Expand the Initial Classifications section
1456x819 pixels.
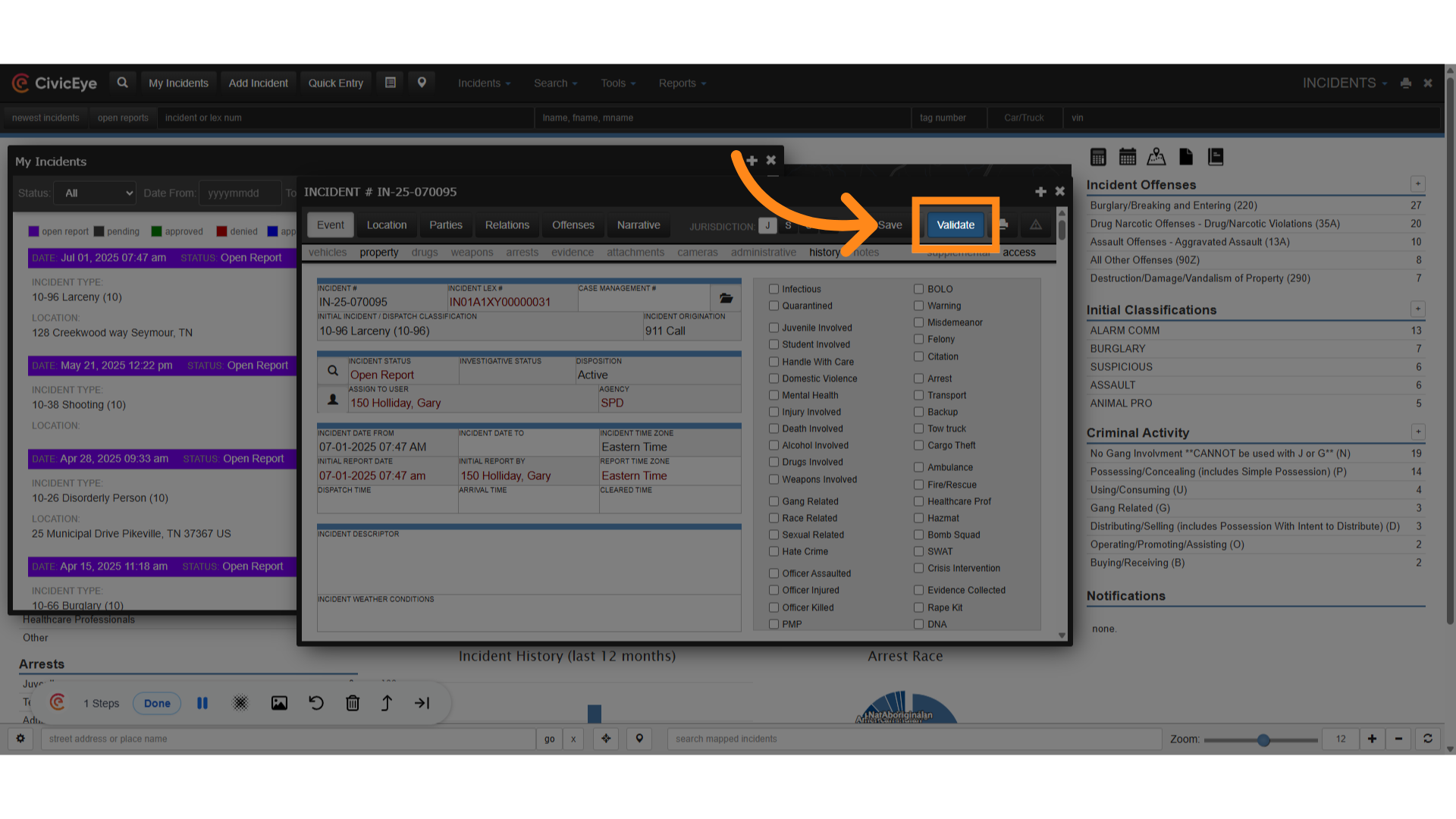tap(1417, 309)
